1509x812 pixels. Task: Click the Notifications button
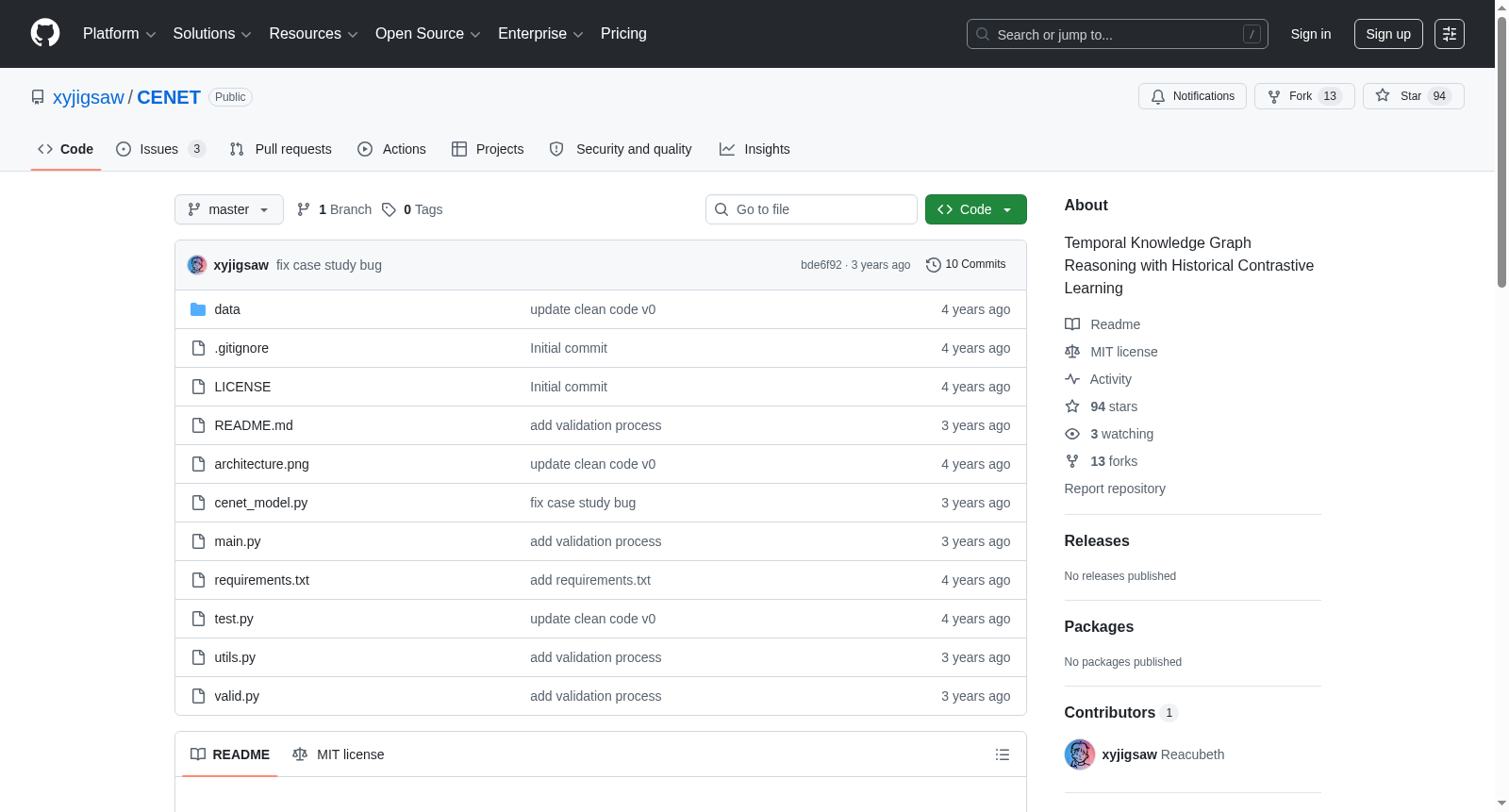point(1193,96)
